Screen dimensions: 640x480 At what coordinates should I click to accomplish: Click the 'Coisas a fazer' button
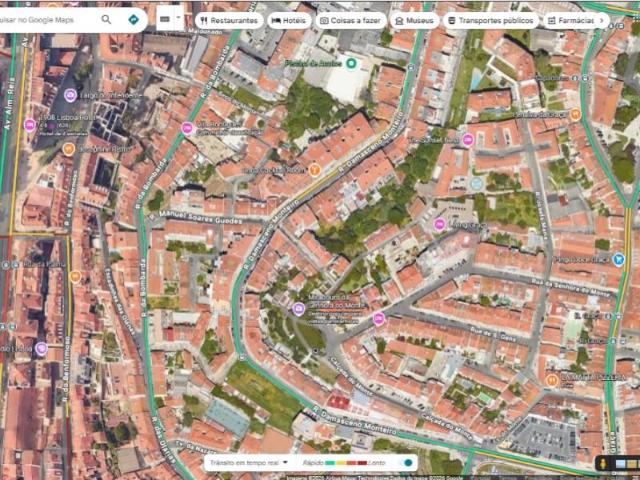pos(350,20)
